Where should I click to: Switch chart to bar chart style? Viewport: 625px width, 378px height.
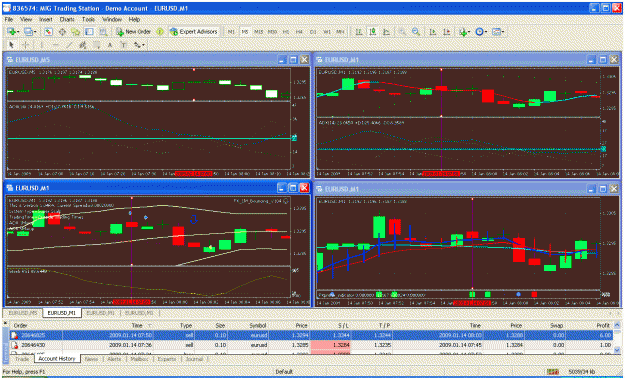point(359,32)
